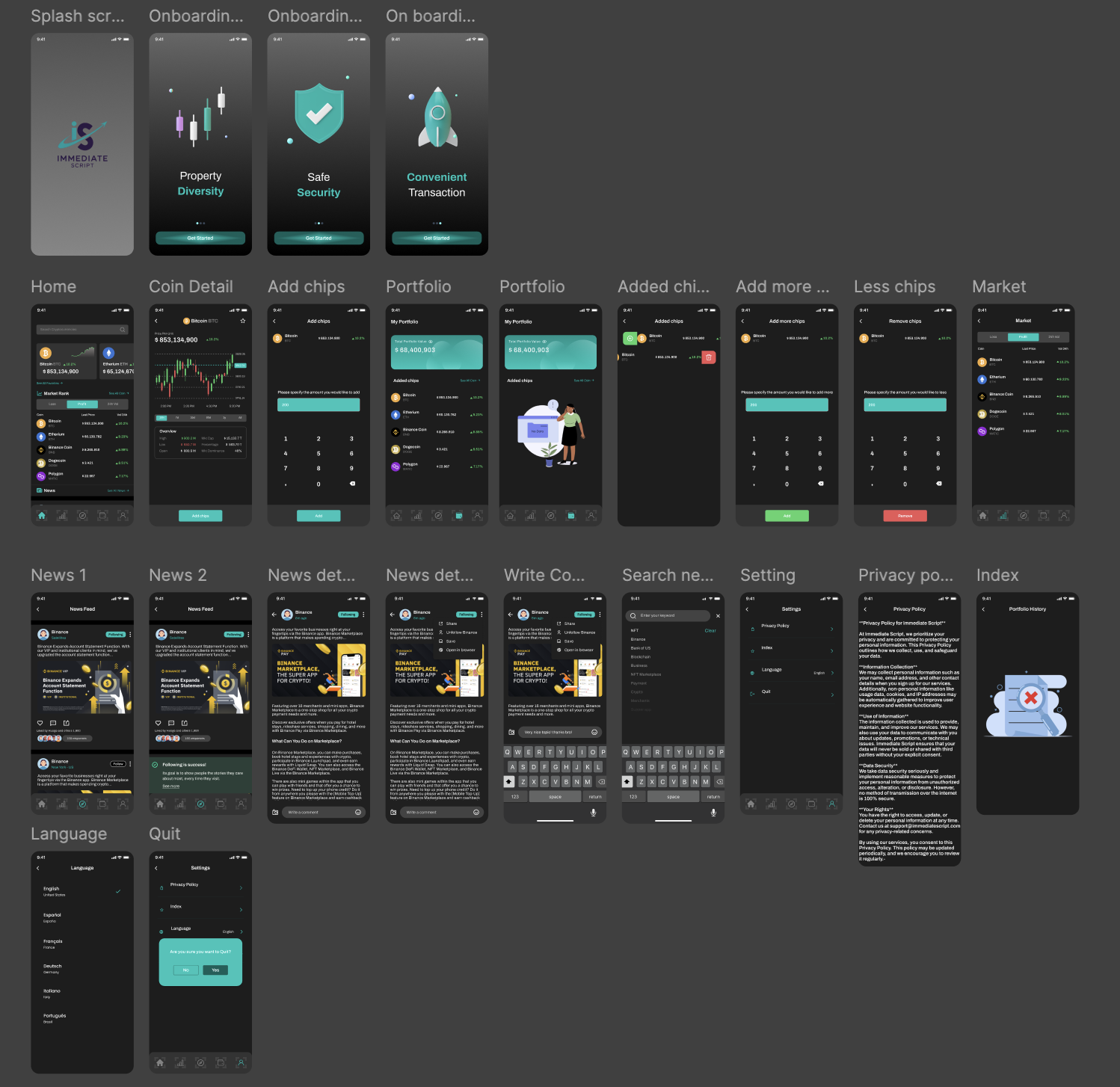Tap the chart icon in Market screen nav bar
Screen dimensions: 1120x1087
click(1003, 515)
